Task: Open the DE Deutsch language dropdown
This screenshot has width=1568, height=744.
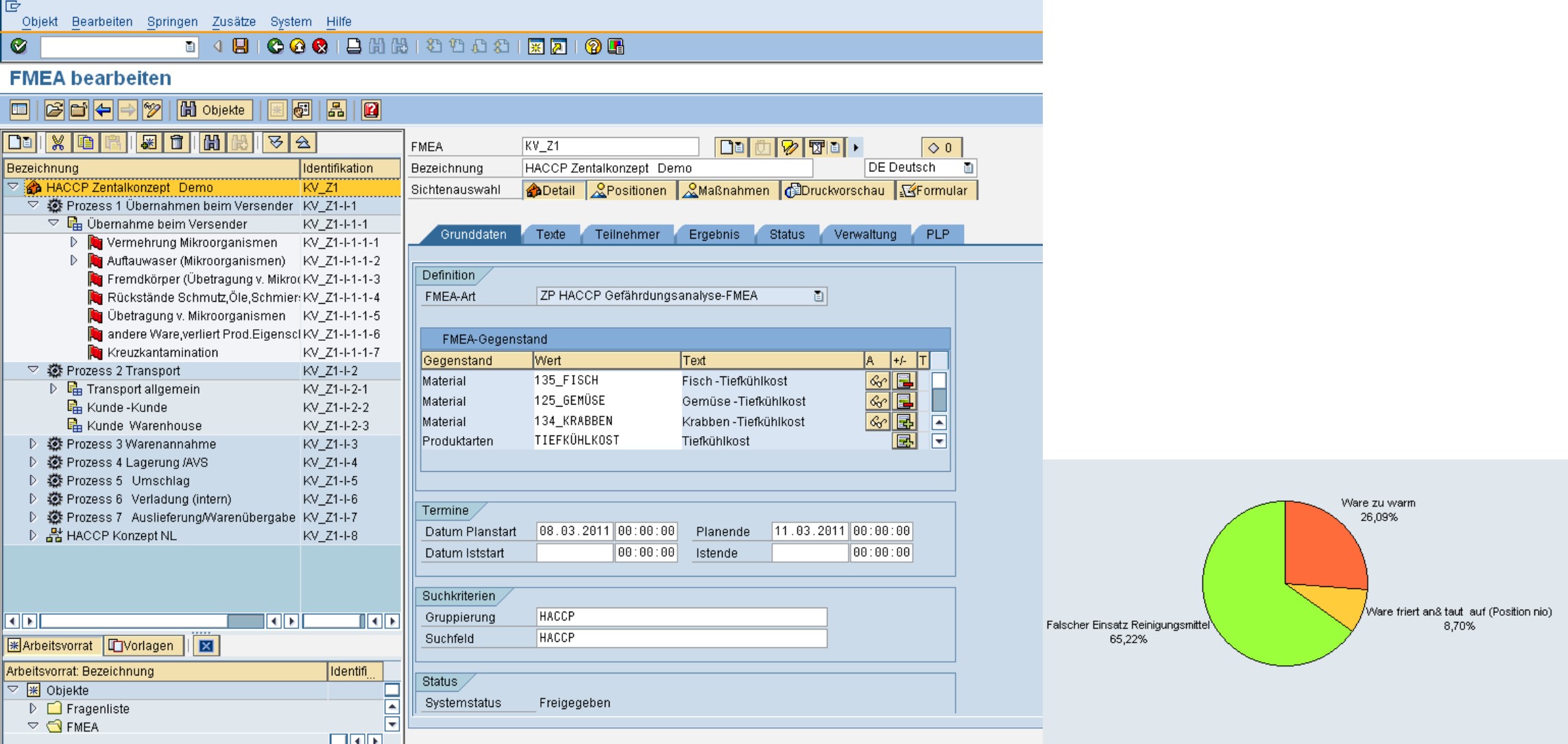Action: point(968,168)
